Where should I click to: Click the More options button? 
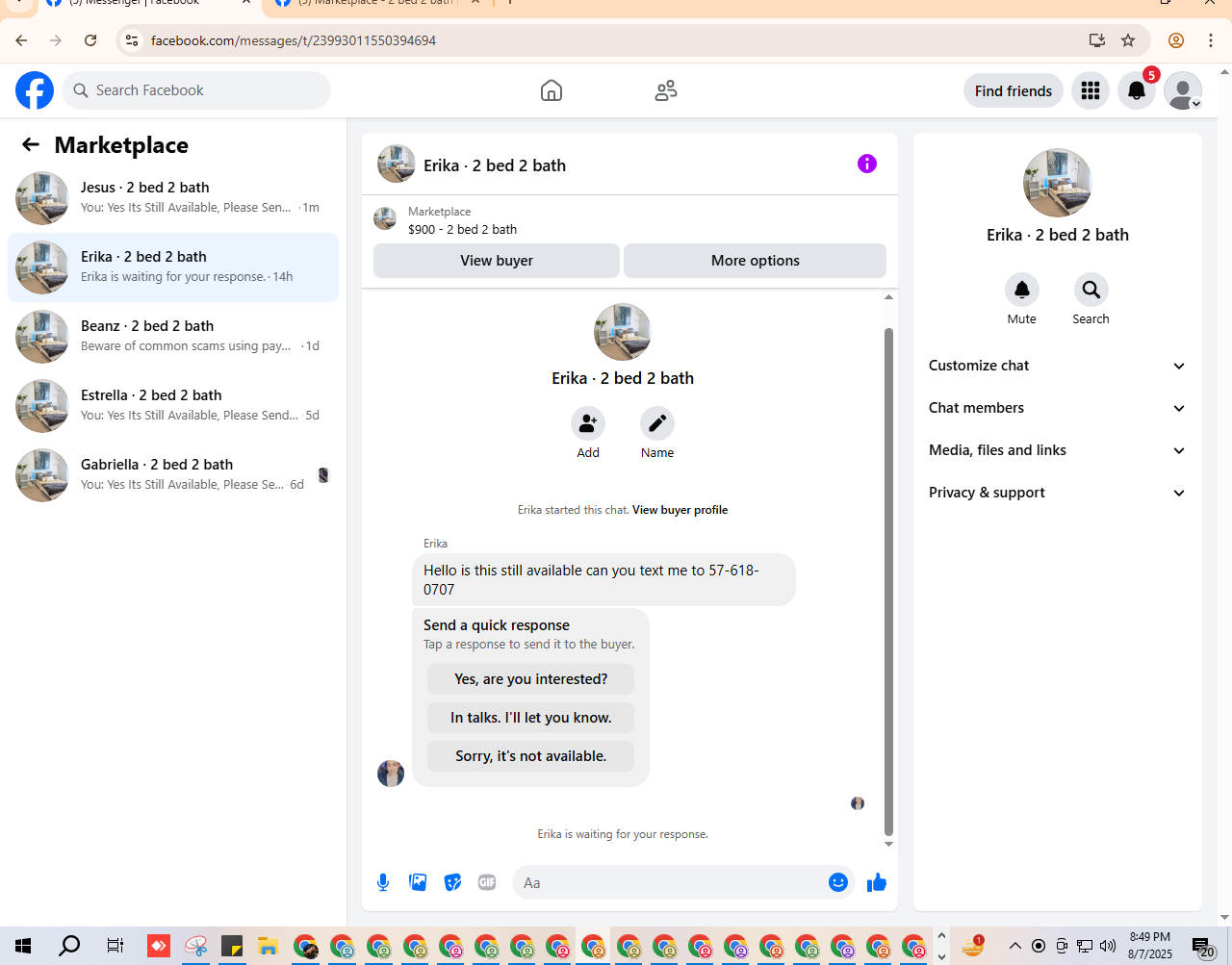[x=756, y=261]
